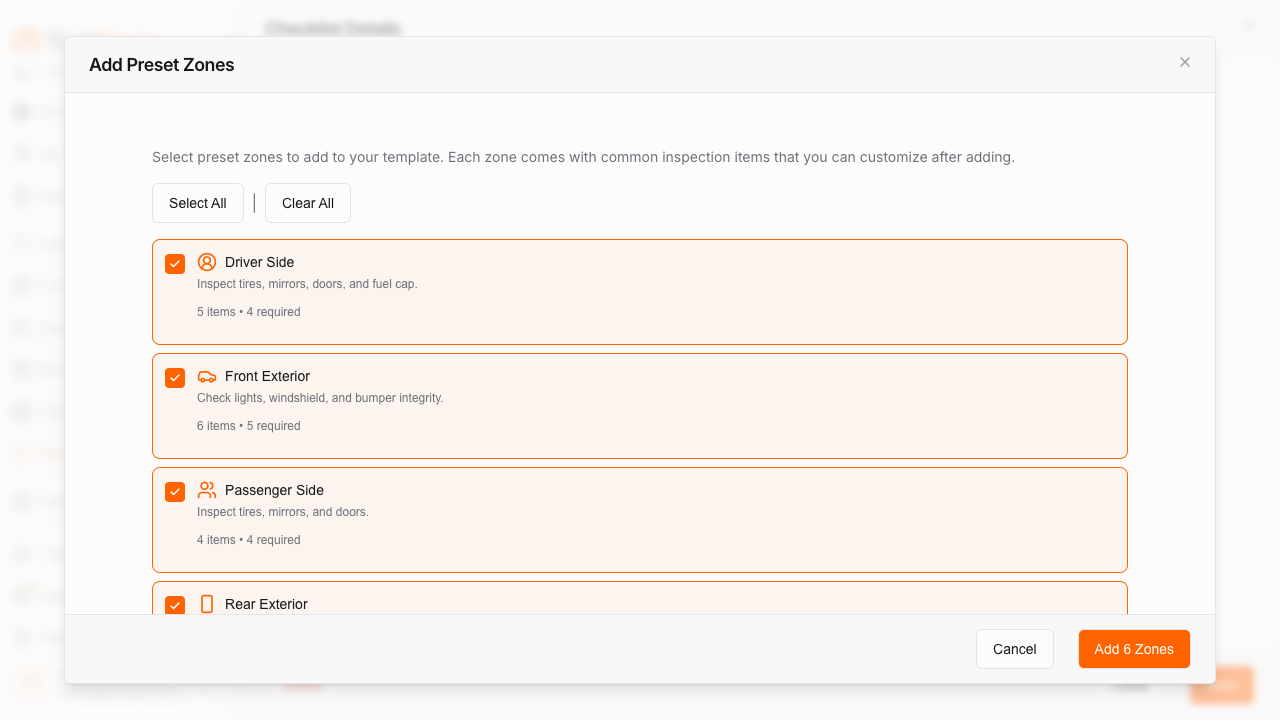This screenshot has height=720, width=1280.
Task: Click the Front Exterior zone title
Action: 267,376
